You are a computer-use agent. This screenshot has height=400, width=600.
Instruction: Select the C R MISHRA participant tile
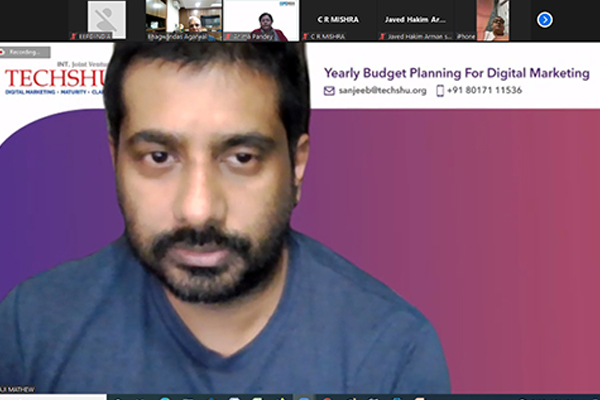338,20
